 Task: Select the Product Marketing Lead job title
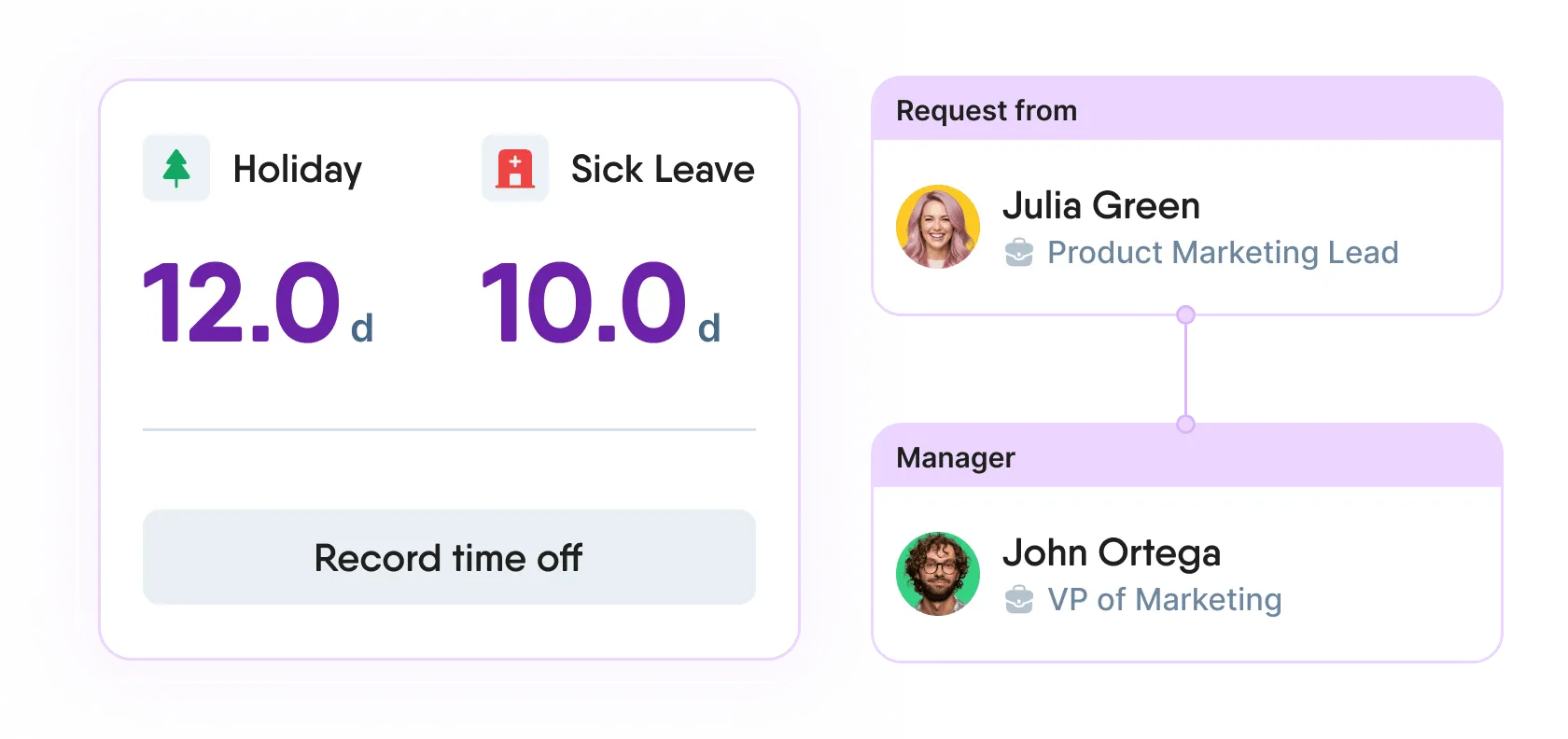(x=1223, y=253)
